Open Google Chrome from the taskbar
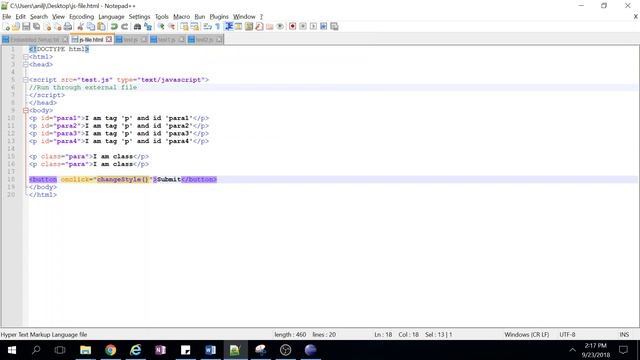 tap(111, 350)
